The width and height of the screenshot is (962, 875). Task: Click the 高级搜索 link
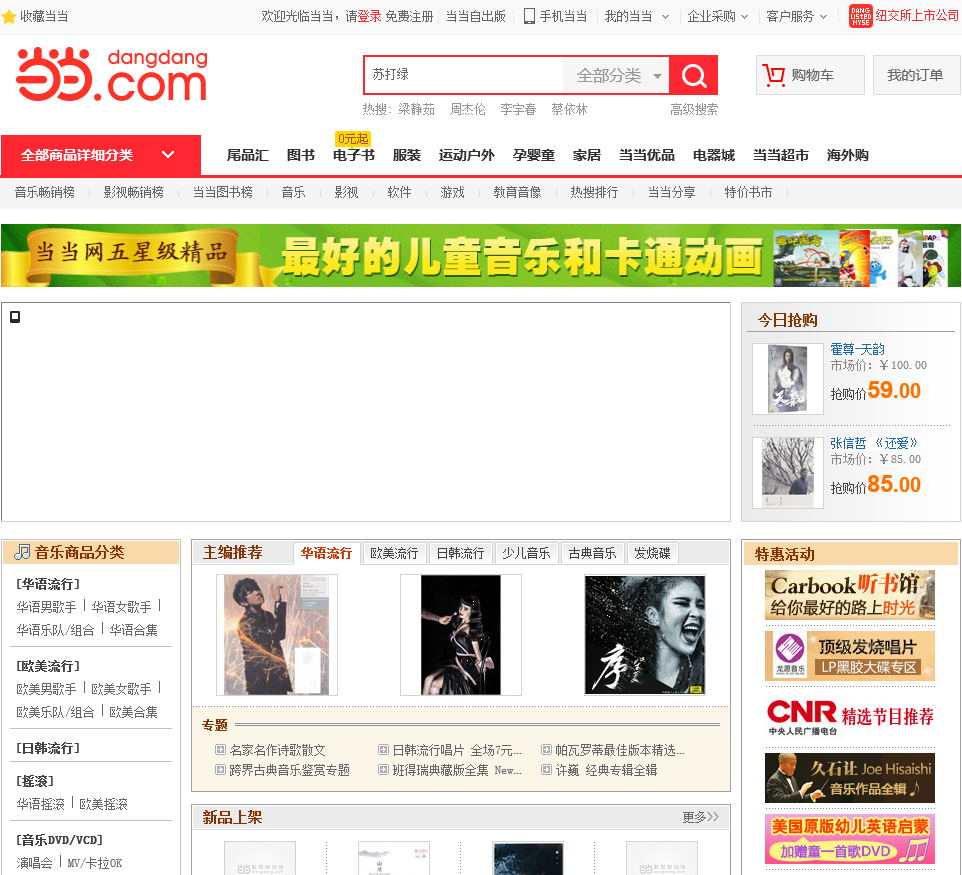(694, 109)
